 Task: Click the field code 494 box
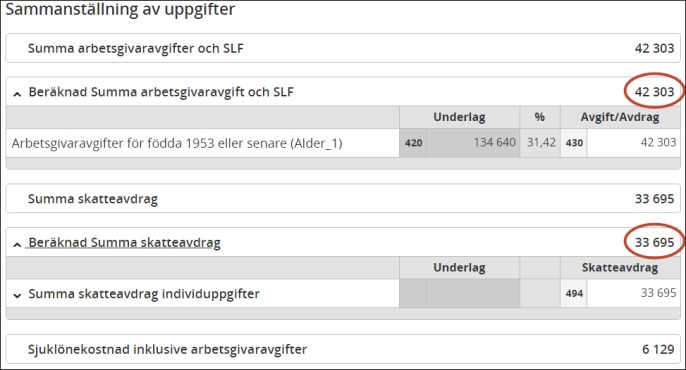coord(574,293)
